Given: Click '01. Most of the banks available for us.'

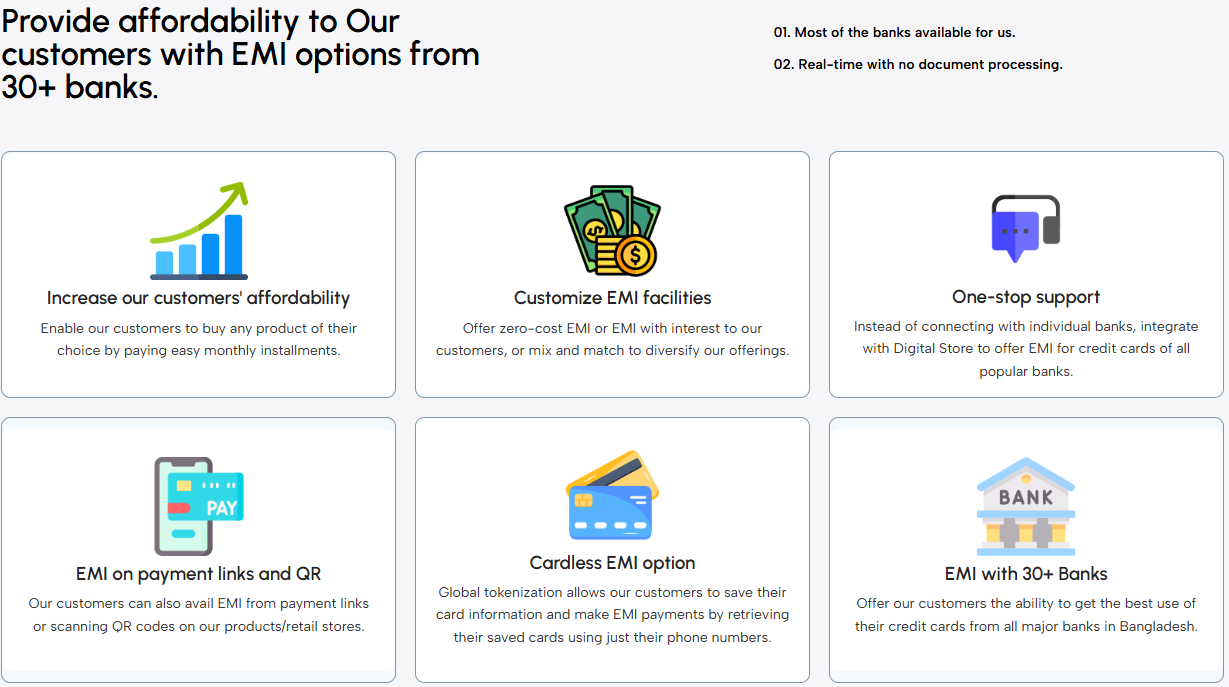Looking at the screenshot, I should click(894, 32).
